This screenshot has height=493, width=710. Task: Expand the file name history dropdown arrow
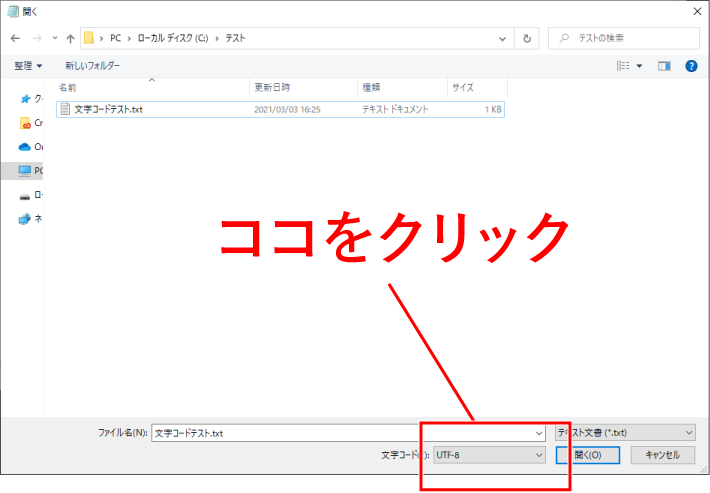(539, 433)
